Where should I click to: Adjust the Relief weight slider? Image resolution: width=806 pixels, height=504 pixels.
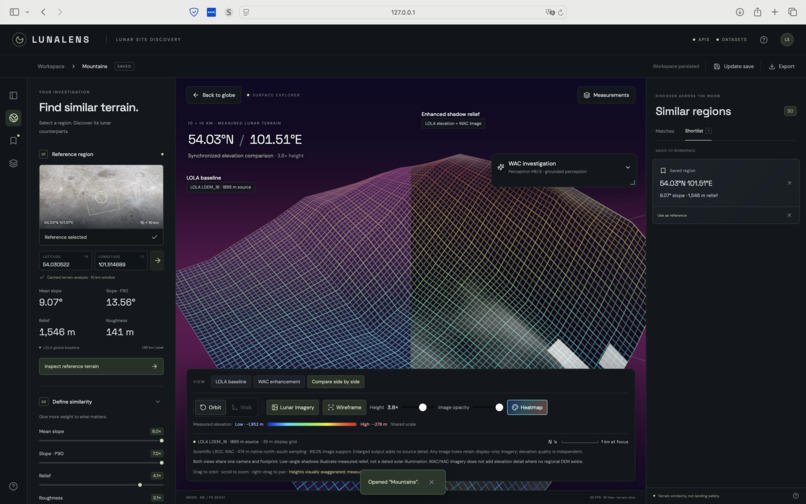point(101,485)
